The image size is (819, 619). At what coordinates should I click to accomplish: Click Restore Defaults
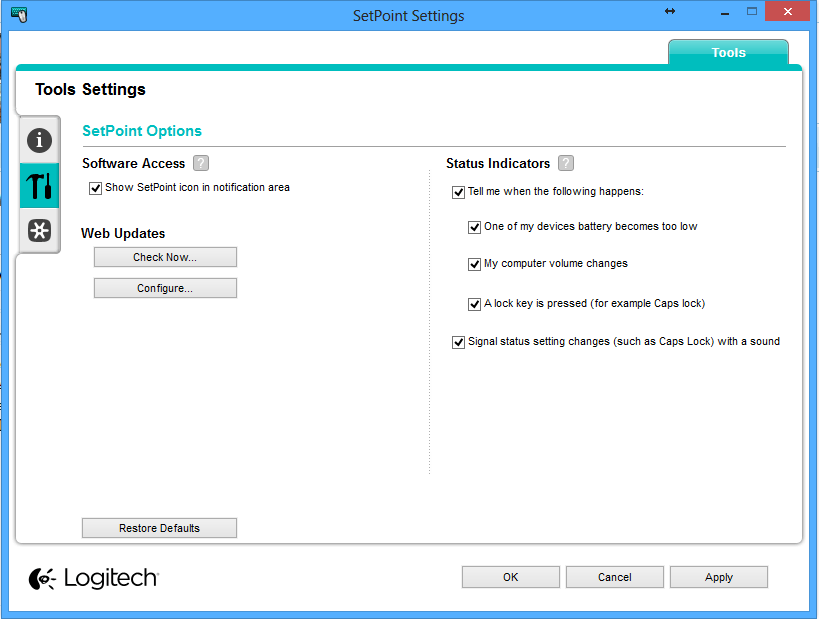159,528
